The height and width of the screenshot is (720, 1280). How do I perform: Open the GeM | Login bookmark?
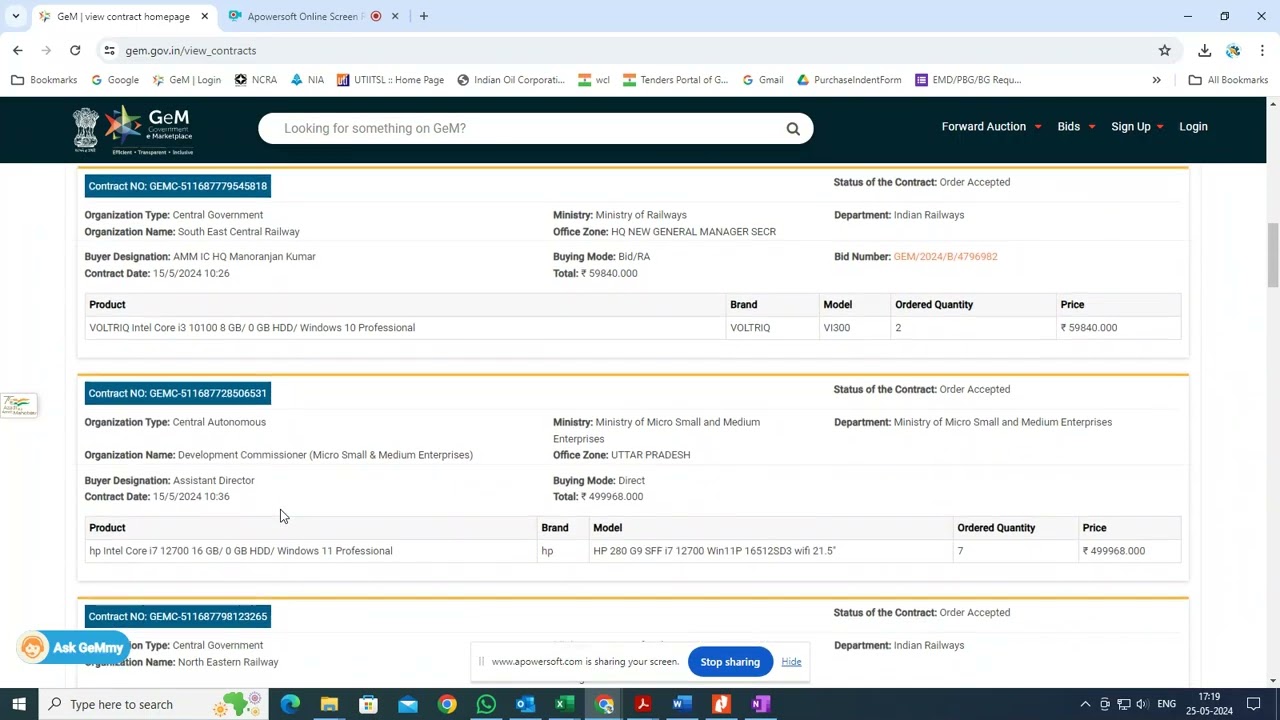187,80
